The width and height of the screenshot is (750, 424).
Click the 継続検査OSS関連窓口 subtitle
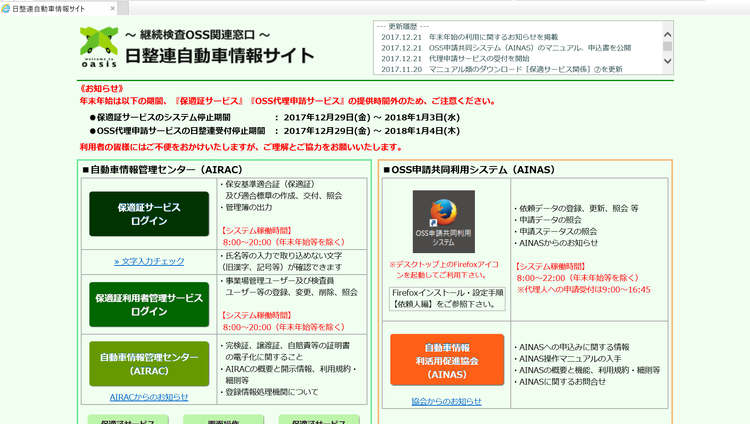pyautogui.click(x=198, y=34)
